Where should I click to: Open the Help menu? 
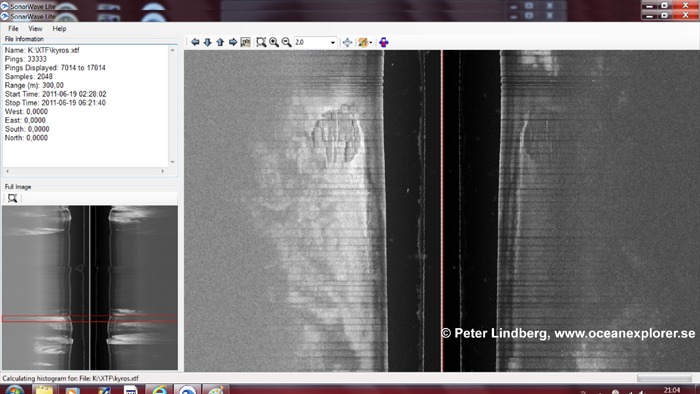point(59,29)
